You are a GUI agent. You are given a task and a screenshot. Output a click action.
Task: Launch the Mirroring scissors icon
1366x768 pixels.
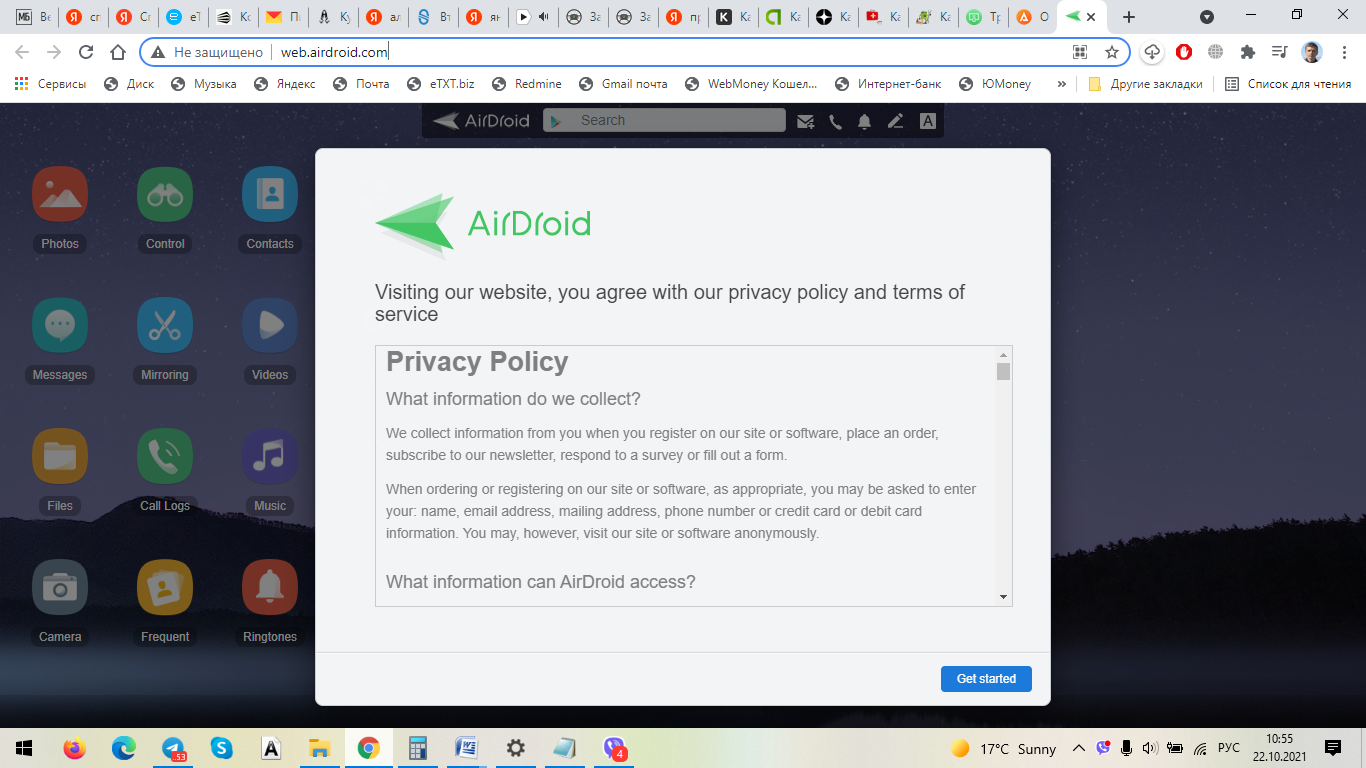point(165,326)
